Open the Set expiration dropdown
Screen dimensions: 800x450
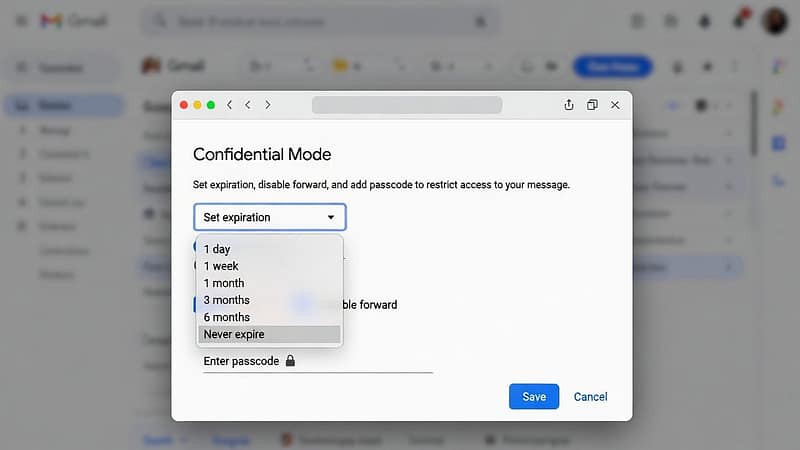269,217
